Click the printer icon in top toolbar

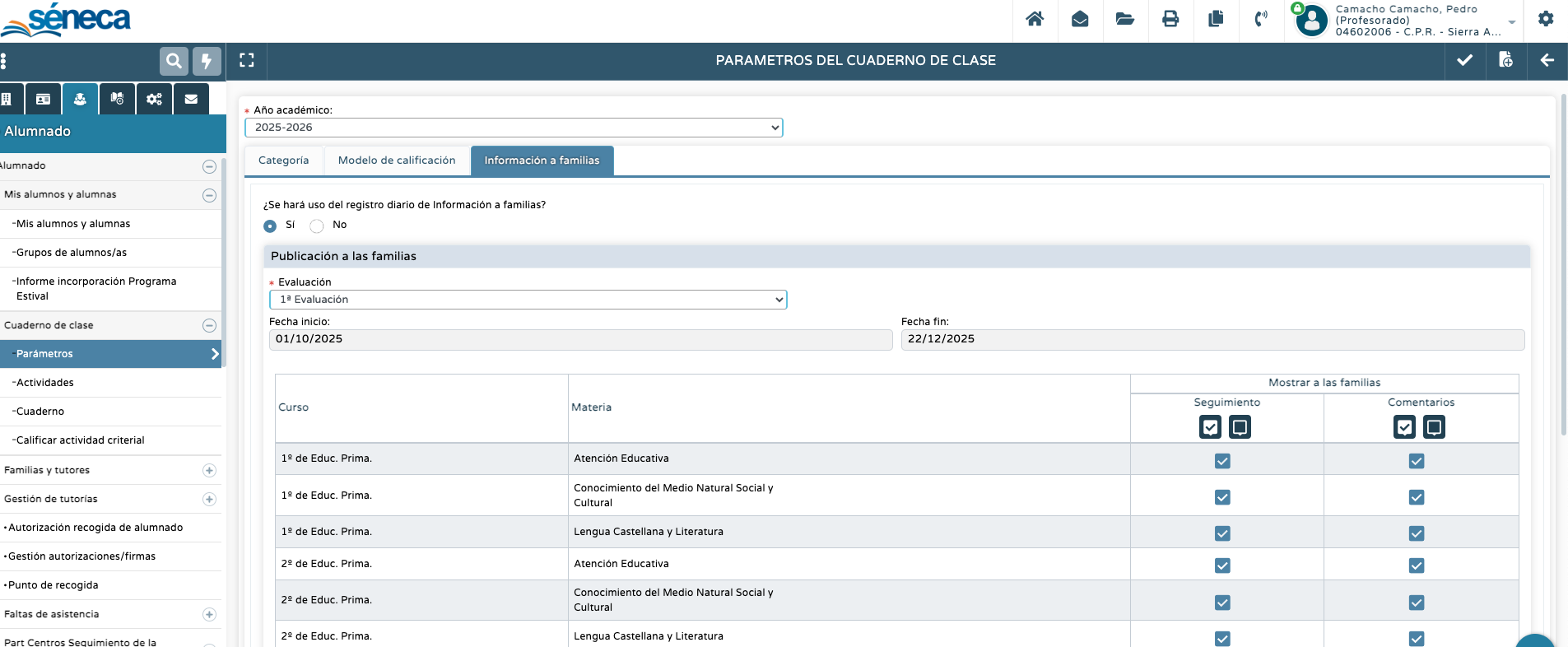(x=1170, y=19)
